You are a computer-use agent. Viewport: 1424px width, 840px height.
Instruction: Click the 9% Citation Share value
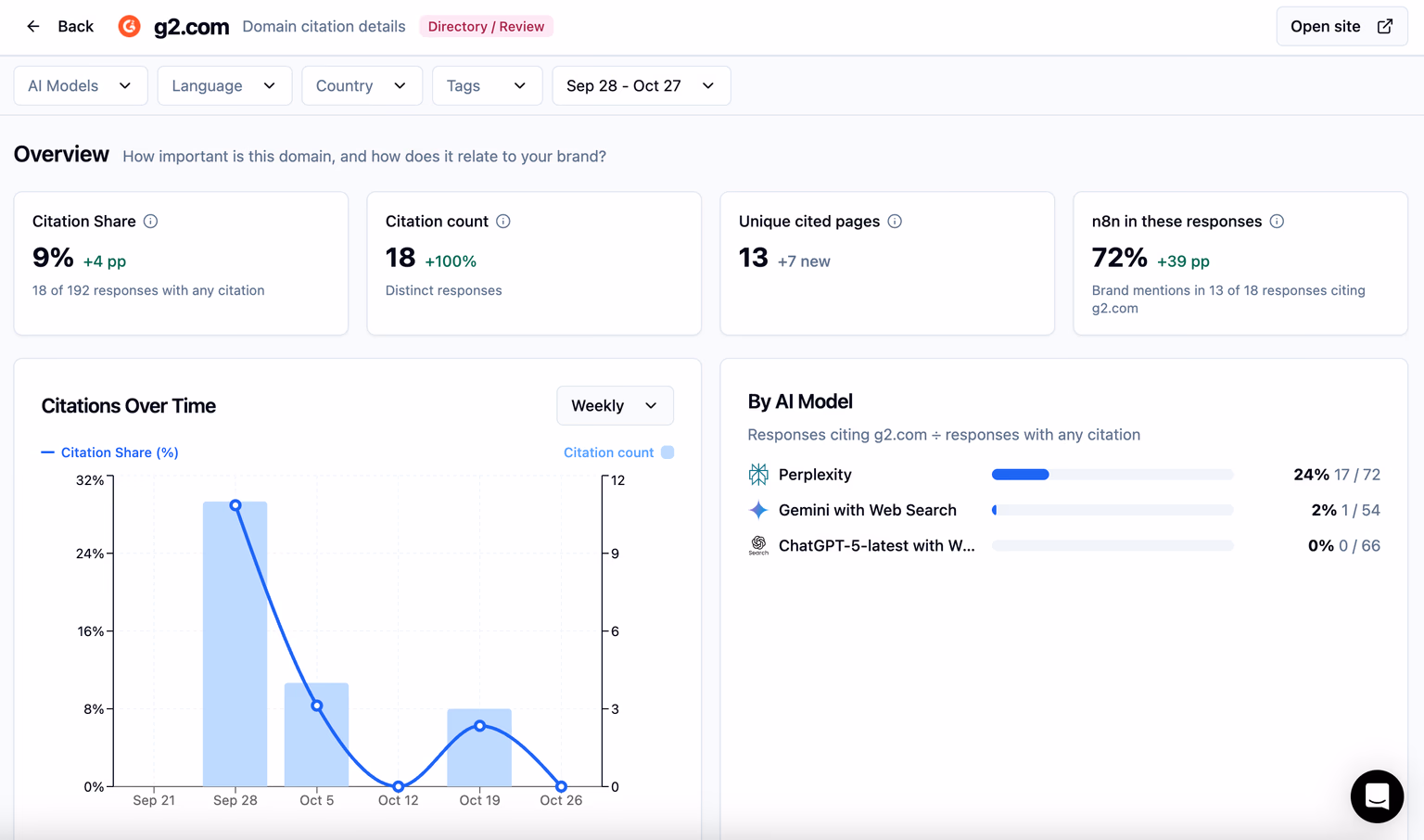coord(53,258)
